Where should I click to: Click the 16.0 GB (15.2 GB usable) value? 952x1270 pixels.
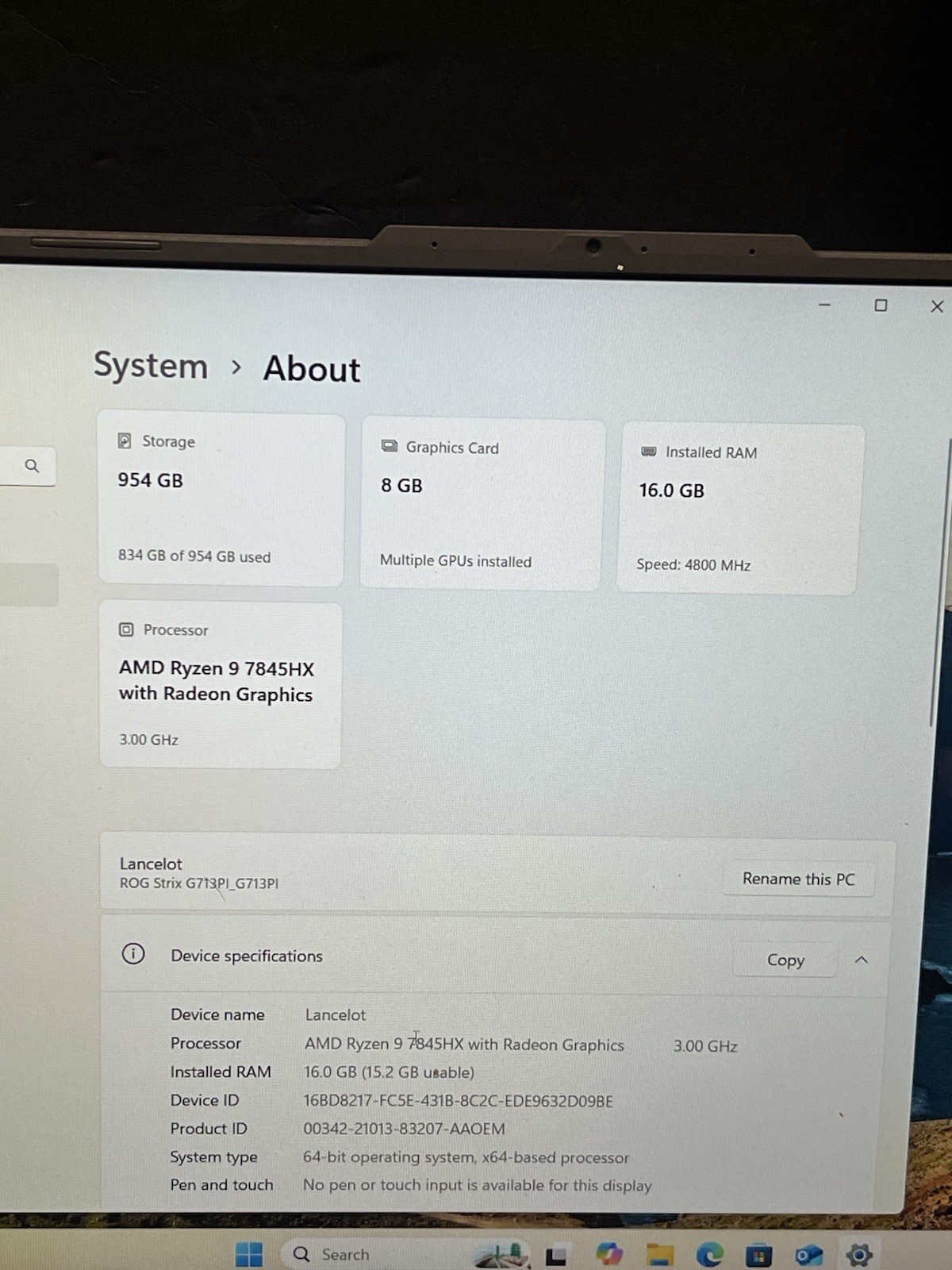click(389, 1072)
